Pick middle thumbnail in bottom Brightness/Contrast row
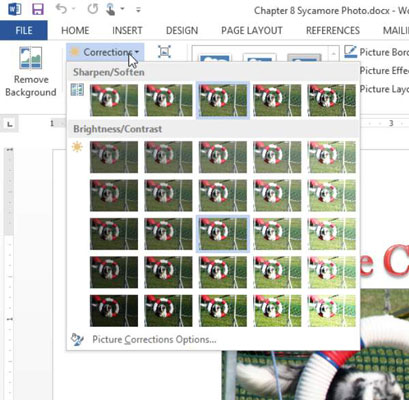Image resolution: width=409 pixels, height=400 pixels. pos(223,310)
